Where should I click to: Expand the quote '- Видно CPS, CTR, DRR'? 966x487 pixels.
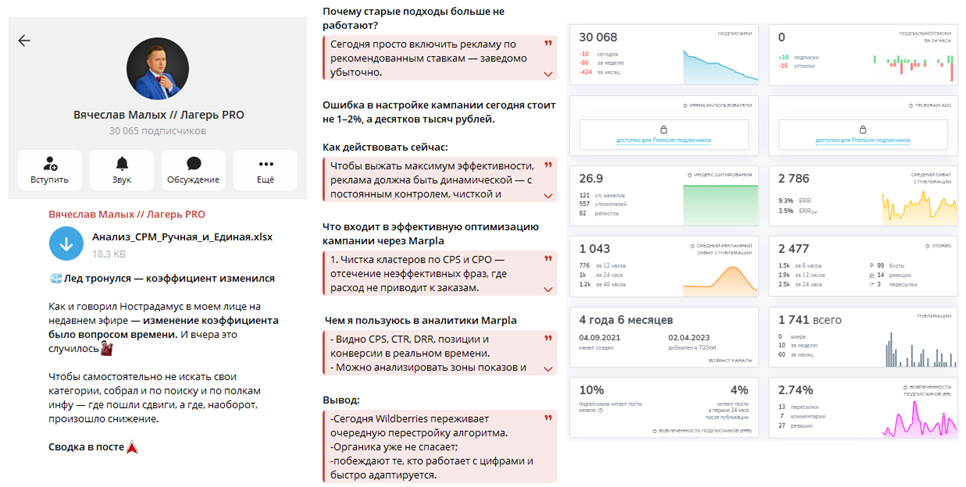point(547,368)
